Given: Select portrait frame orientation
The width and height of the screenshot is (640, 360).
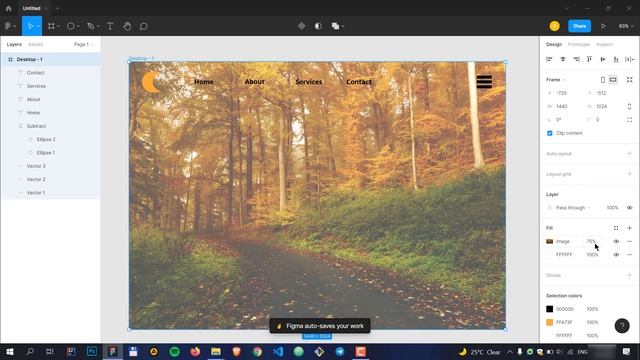Looking at the screenshot, I should [x=603, y=80].
